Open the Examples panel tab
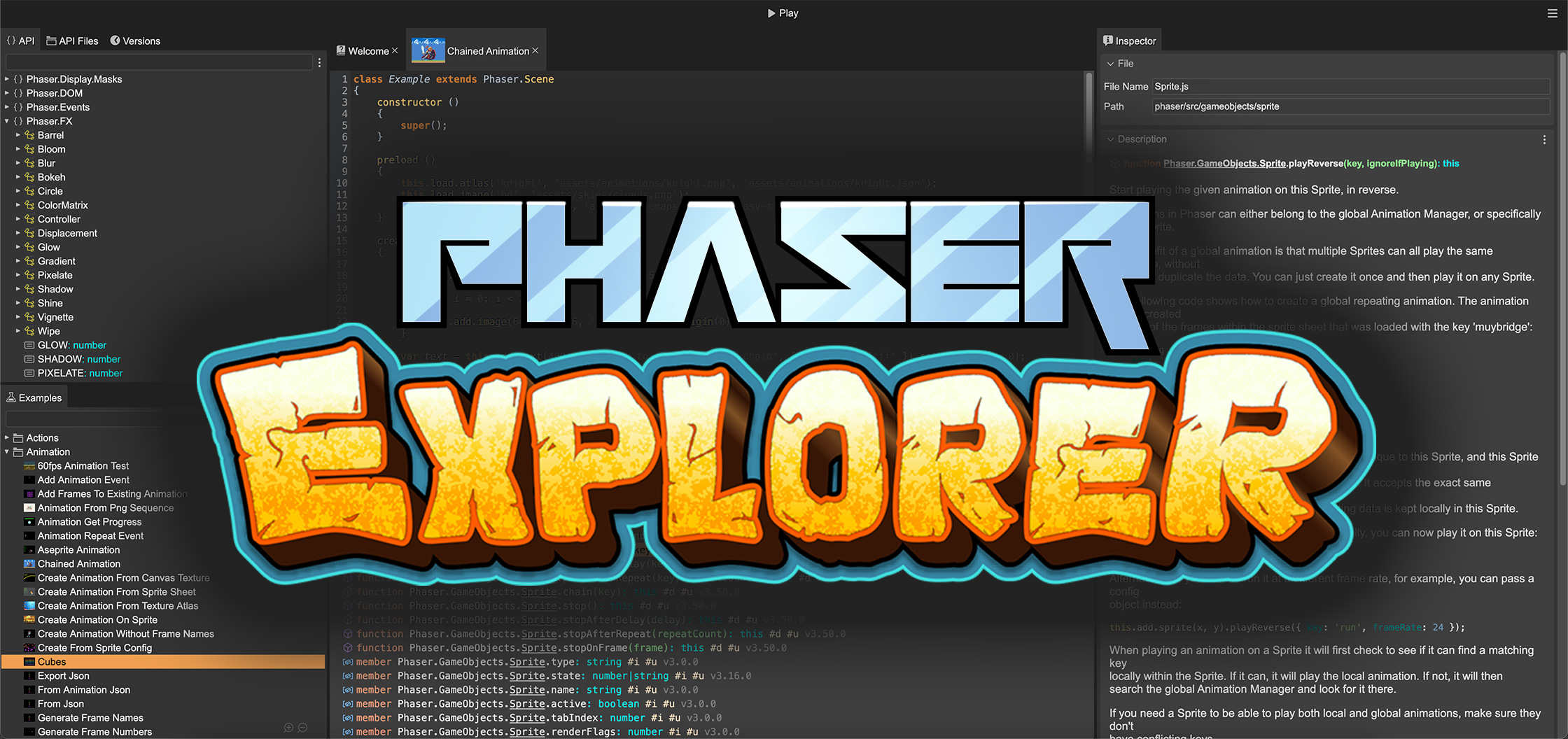 tap(34, 397)
